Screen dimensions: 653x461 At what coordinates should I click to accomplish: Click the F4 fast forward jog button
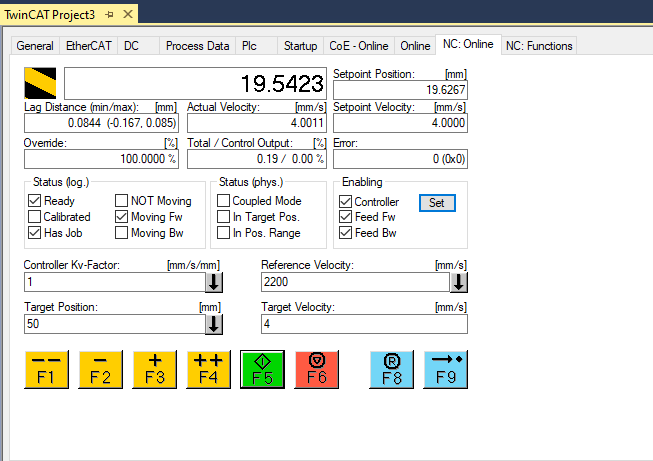point(208,369)
